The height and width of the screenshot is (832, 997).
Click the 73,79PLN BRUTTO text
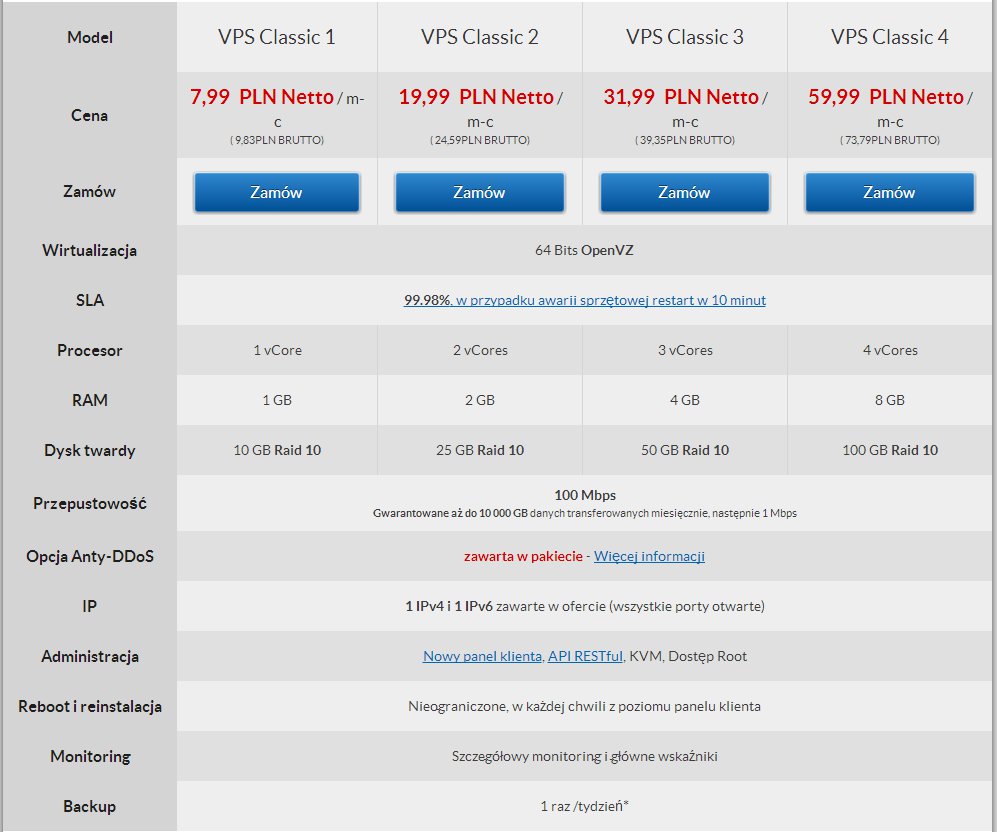[x=890, y=140]
